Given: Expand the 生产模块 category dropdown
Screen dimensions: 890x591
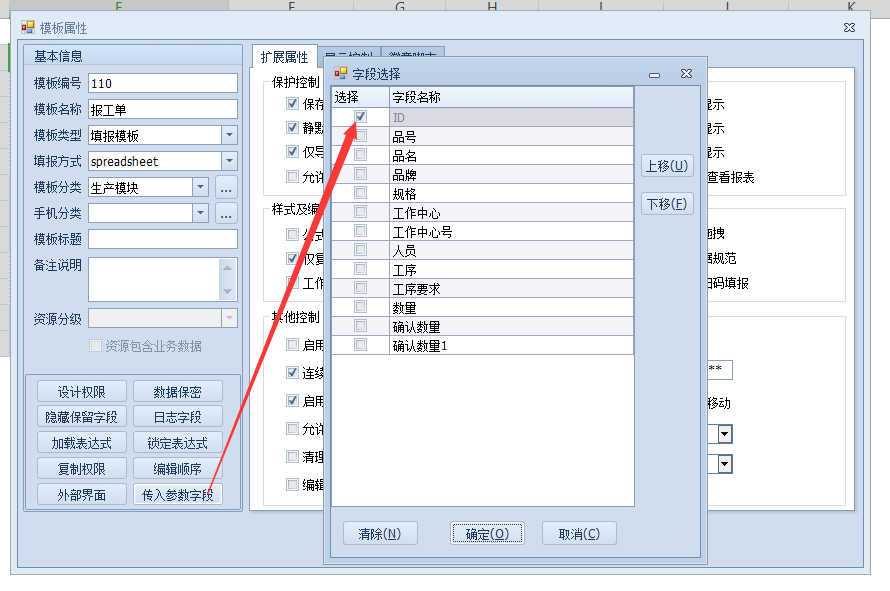Looking at the screenshot, I should point(199,187).
